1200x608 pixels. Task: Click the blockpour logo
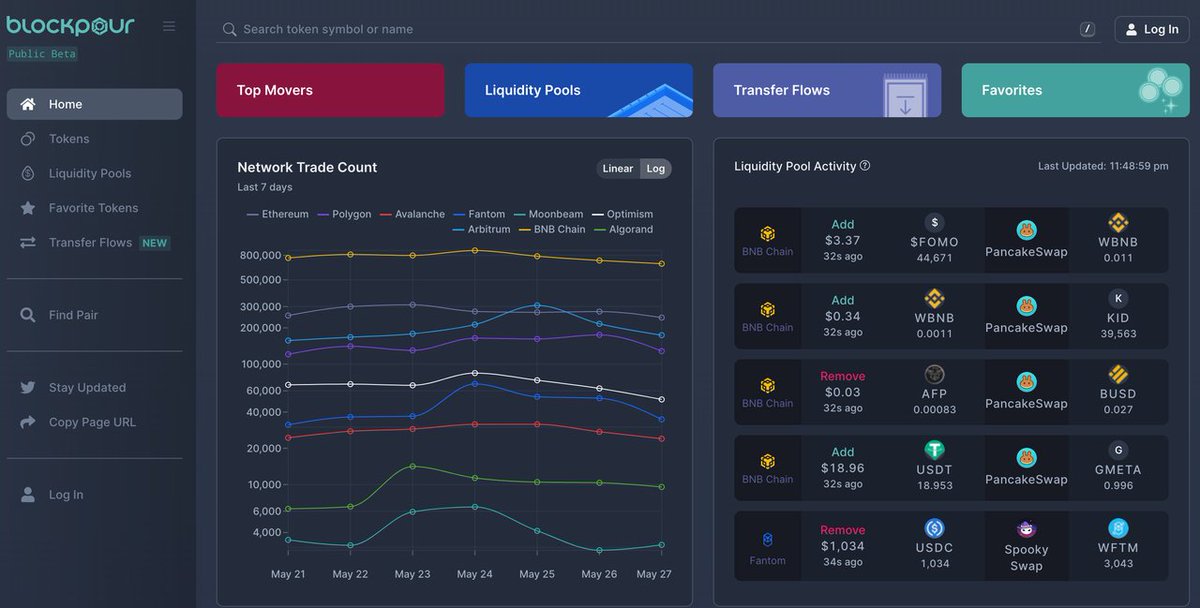pyautogui.click(x=71, y=25)
